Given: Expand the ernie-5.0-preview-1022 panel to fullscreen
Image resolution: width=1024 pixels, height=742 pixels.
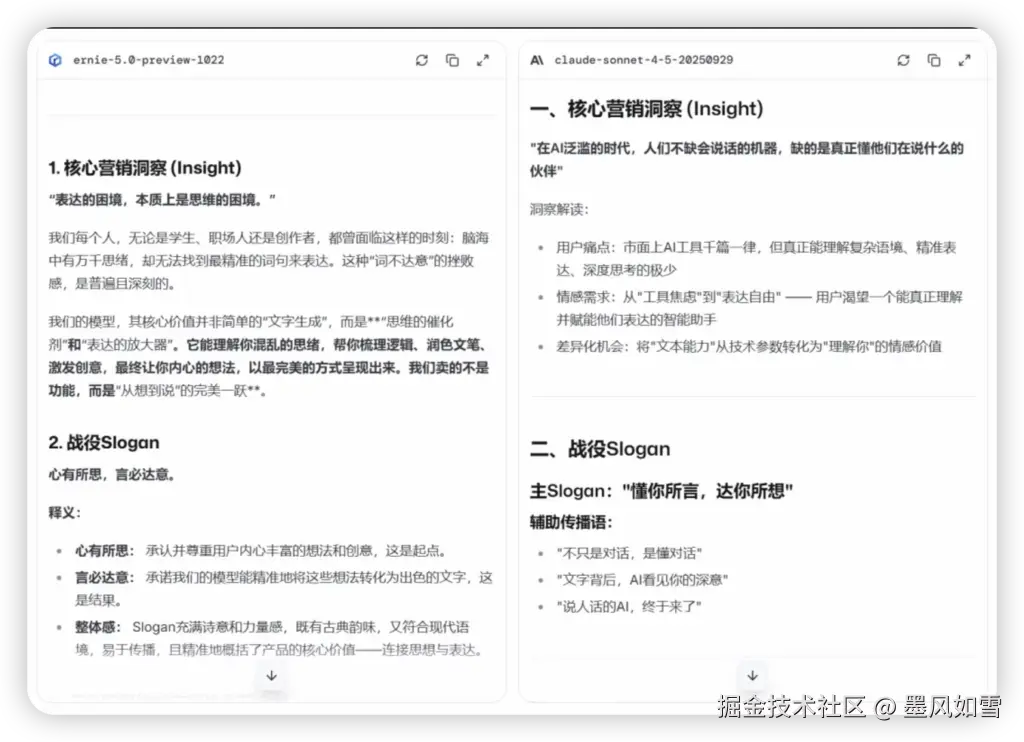Looking at the screenshot, I should pos(483,60).
